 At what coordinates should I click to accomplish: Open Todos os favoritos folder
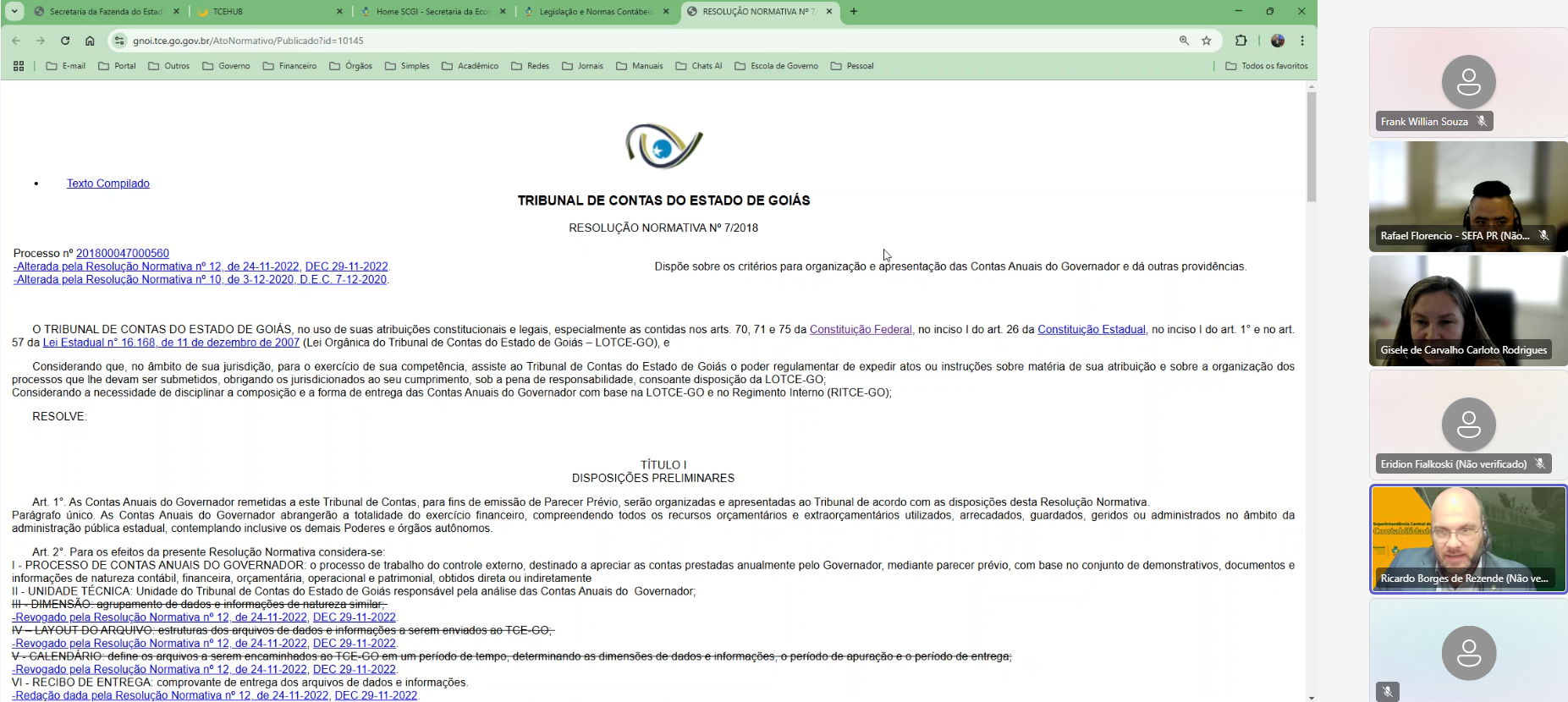click(1266, 66)
